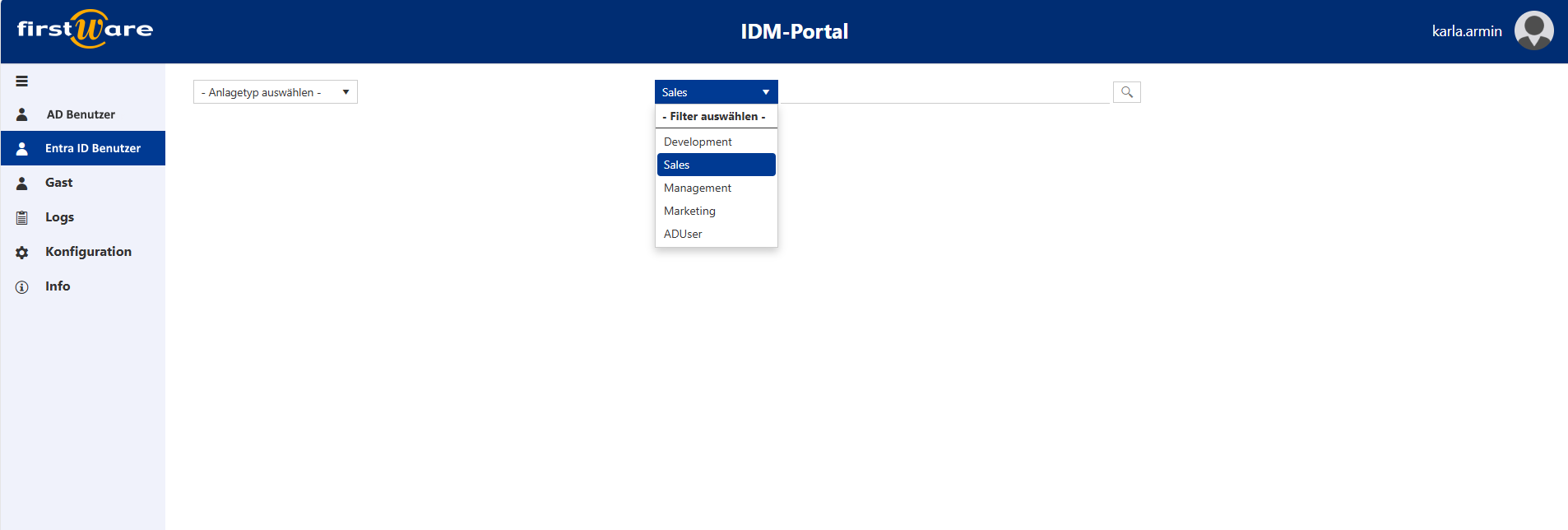Open the Anlagetyp auswählen dropdown
The width and height of the screenshot is (1568, 530).
pyautogui.click(x=275, y=92)
